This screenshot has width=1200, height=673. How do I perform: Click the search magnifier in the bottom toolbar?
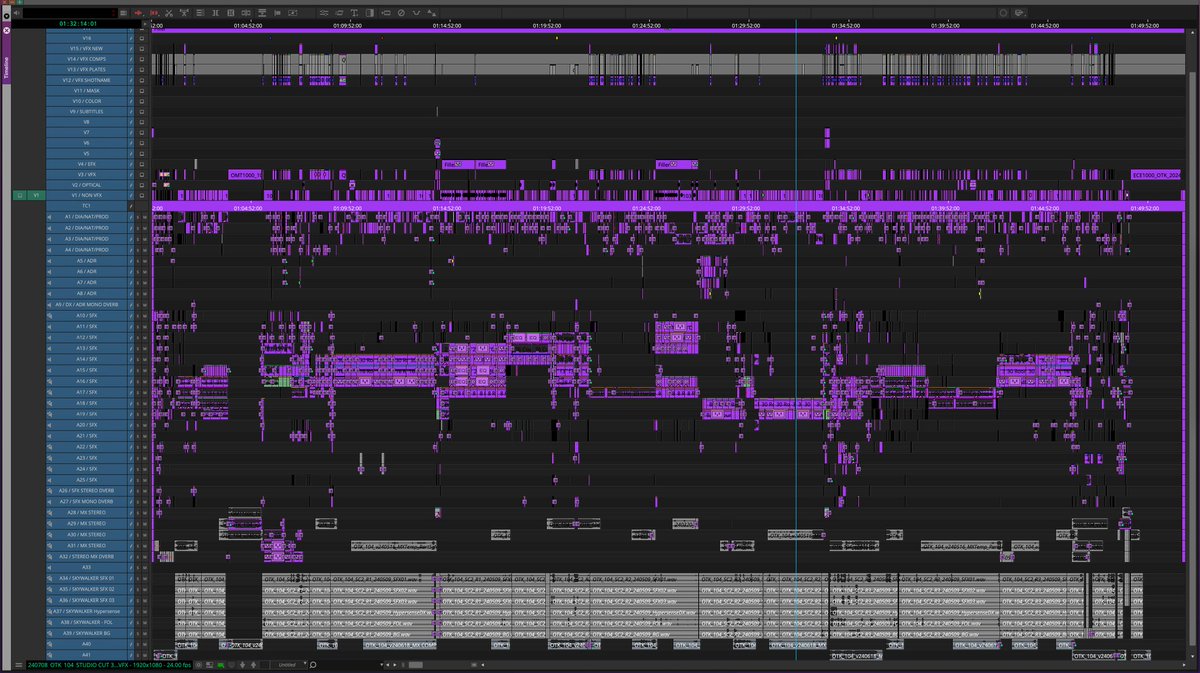(313, 664)
